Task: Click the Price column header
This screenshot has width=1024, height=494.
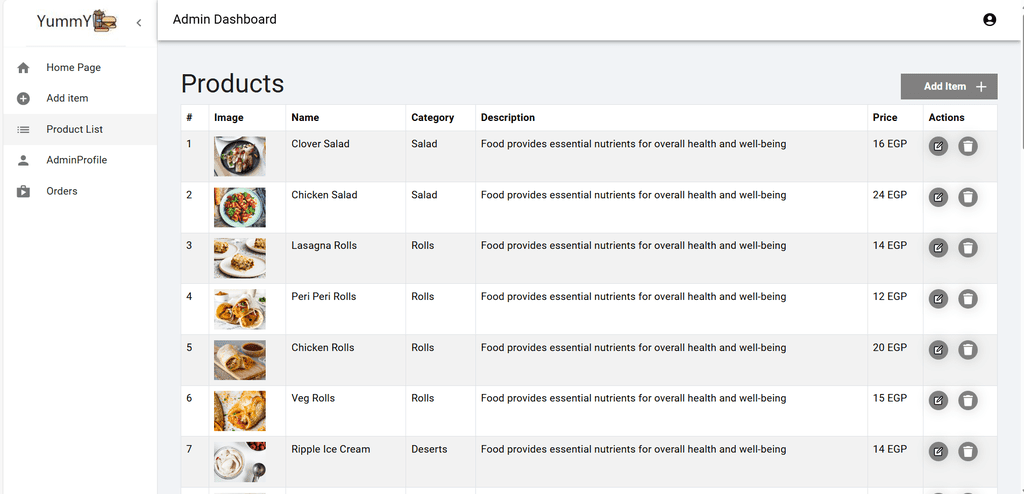Action: click(x=885, y=118)
